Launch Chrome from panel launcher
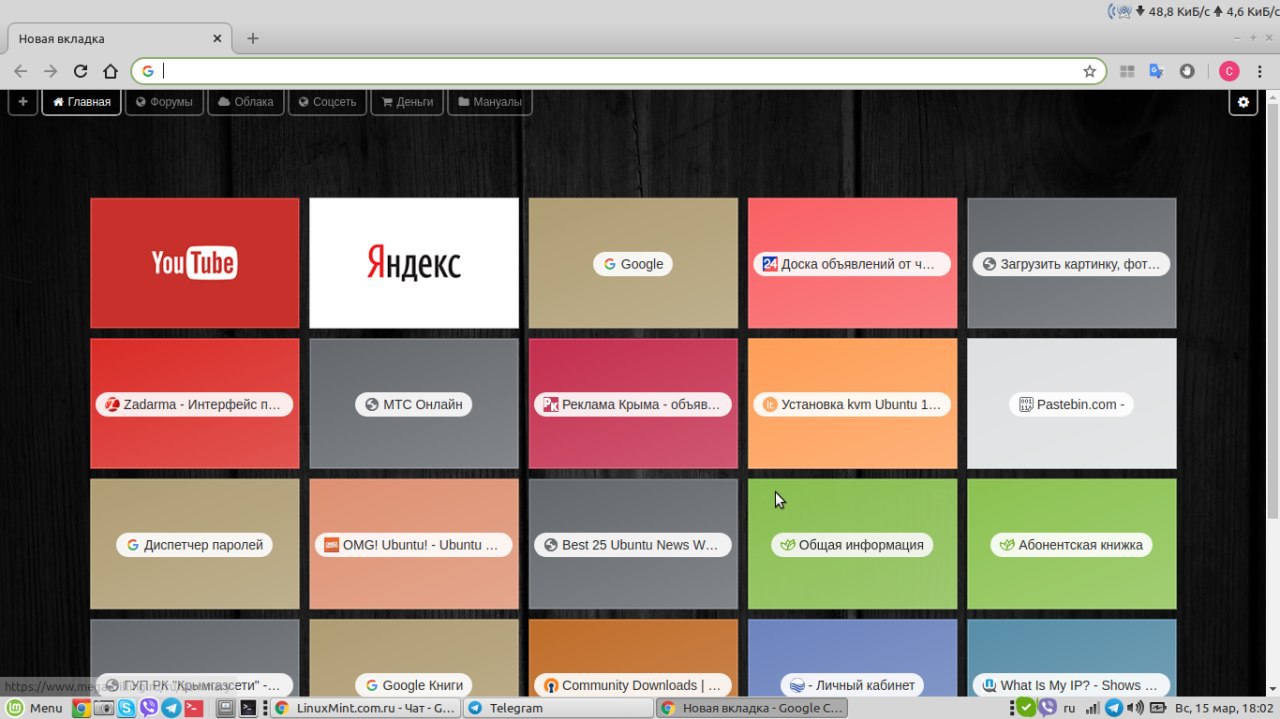This screenshot has width=1280, height=719. coord(81,708)
